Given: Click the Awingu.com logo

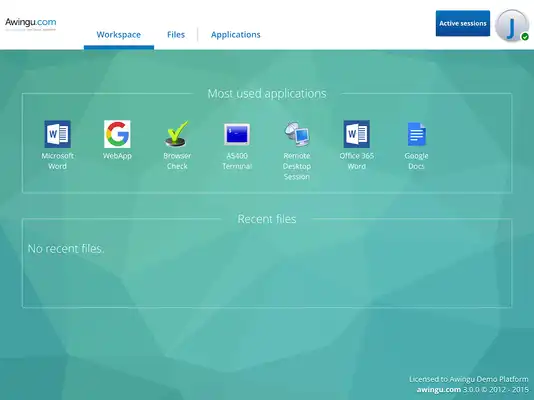Looking at the screenshot, I should (x=30, y=24).
